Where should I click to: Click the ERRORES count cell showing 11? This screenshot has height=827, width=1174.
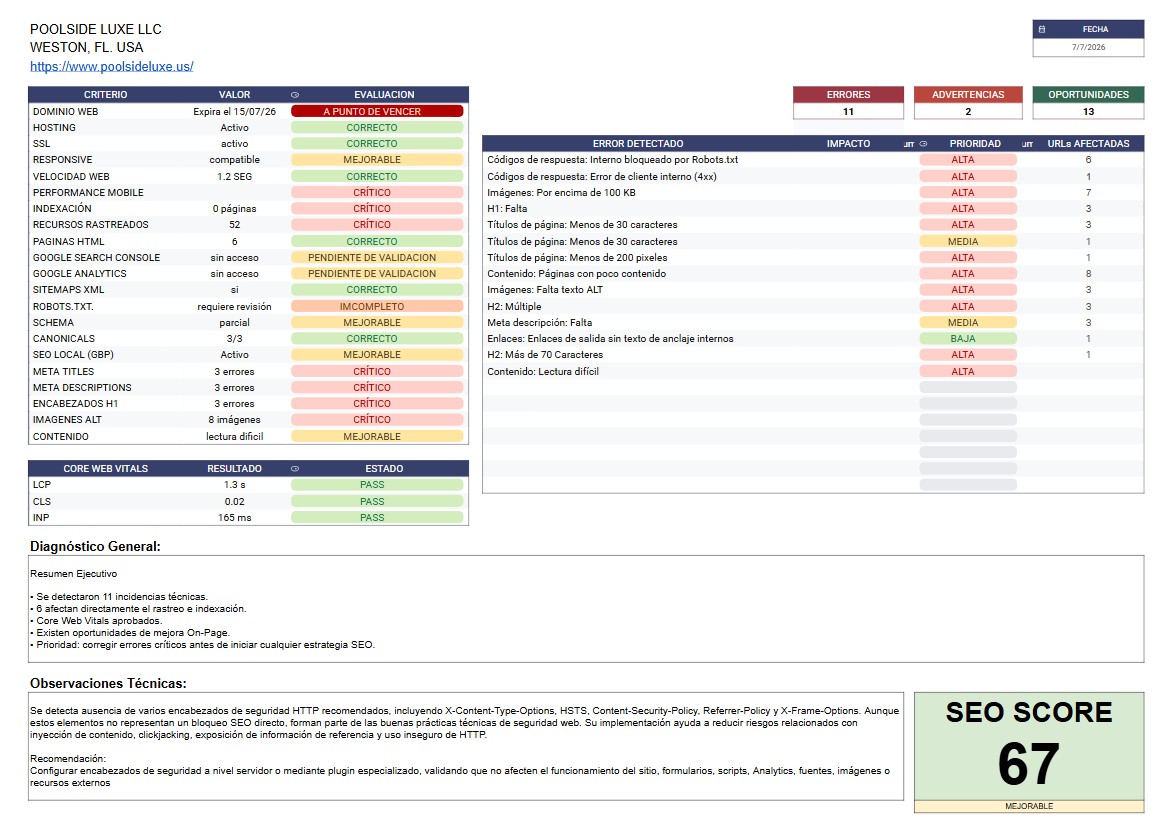(848, 112)
